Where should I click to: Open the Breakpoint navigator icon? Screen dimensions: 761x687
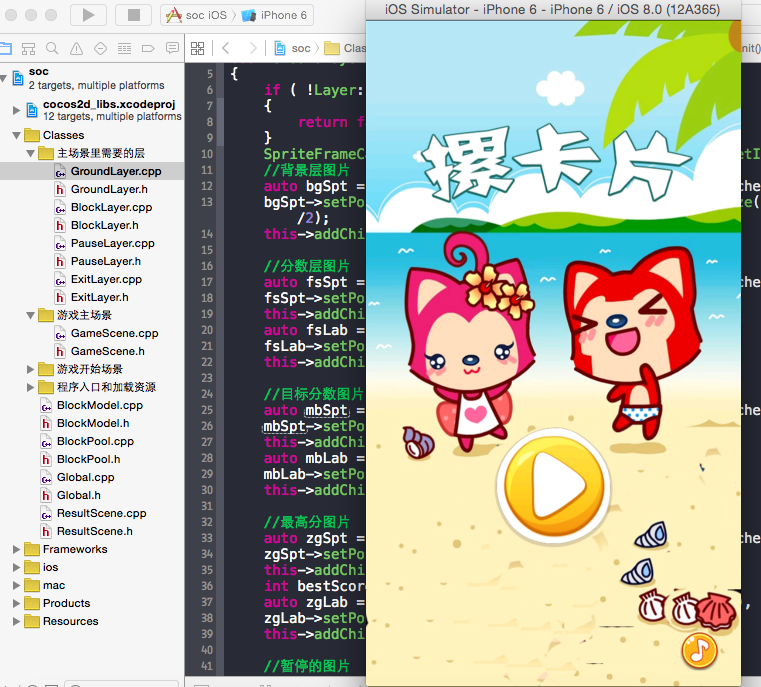point(148,49)
